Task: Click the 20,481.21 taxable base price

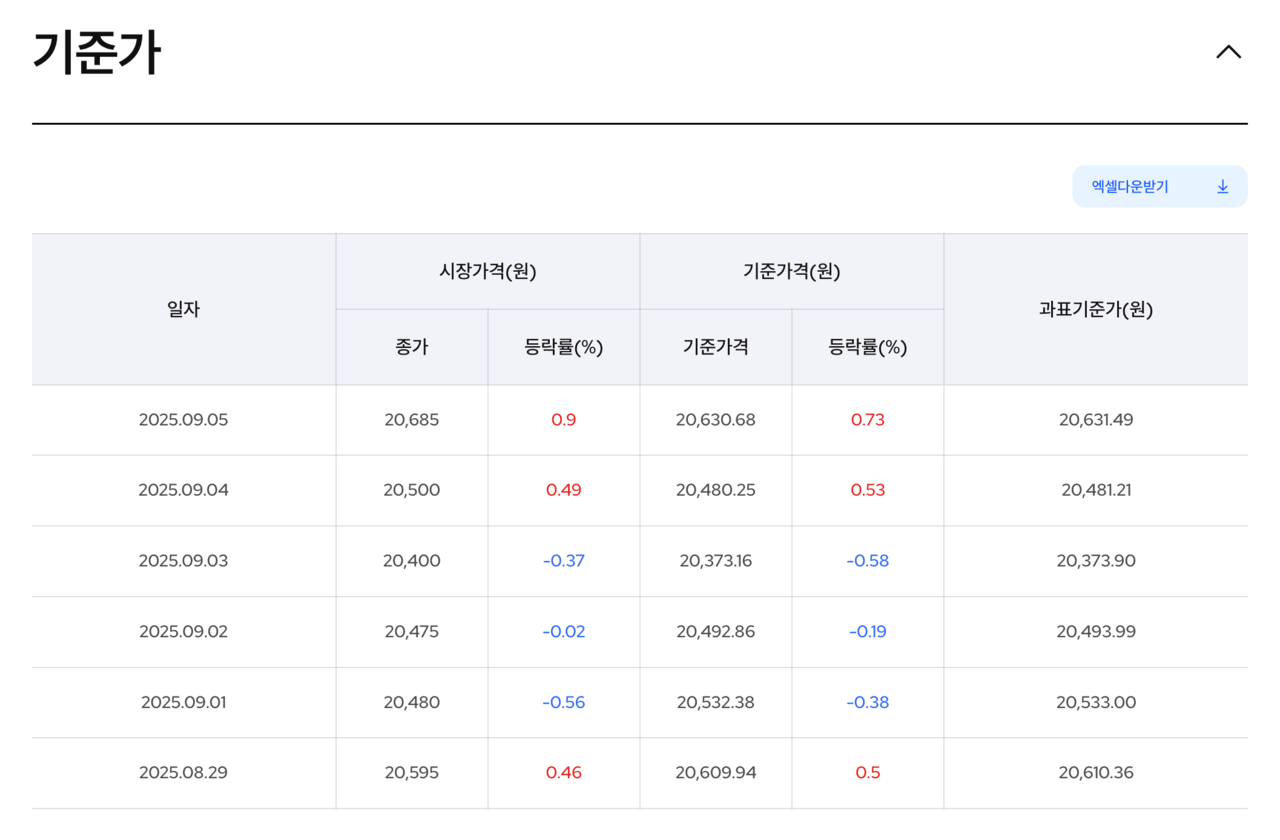Action: tap(1096, 490)
